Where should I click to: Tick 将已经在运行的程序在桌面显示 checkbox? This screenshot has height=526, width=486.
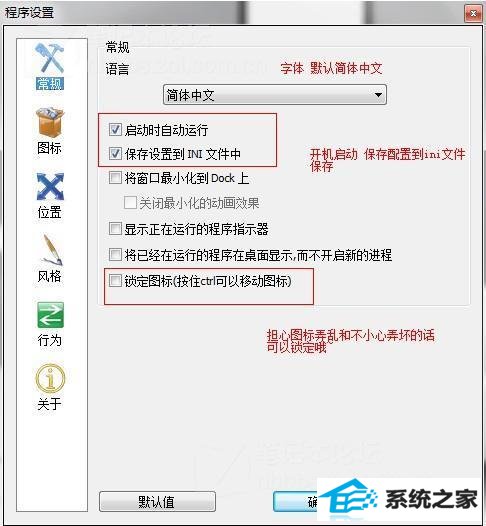[x=115, y=255]
